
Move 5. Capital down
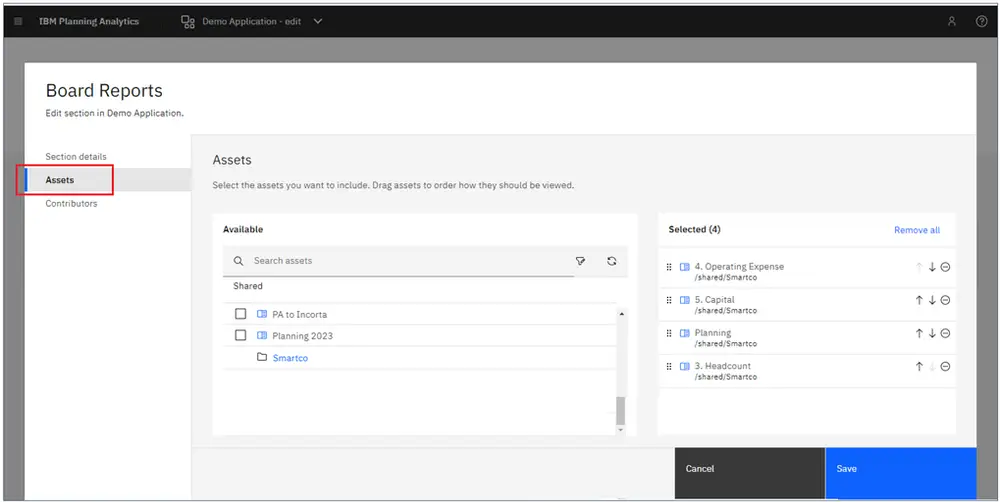point(932,300)
